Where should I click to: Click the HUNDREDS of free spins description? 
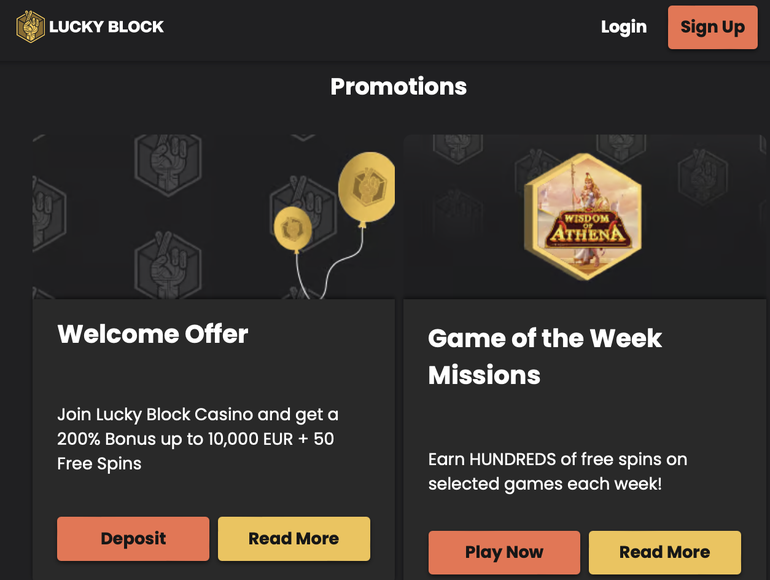pyautogui.click(x=557, y=471)
